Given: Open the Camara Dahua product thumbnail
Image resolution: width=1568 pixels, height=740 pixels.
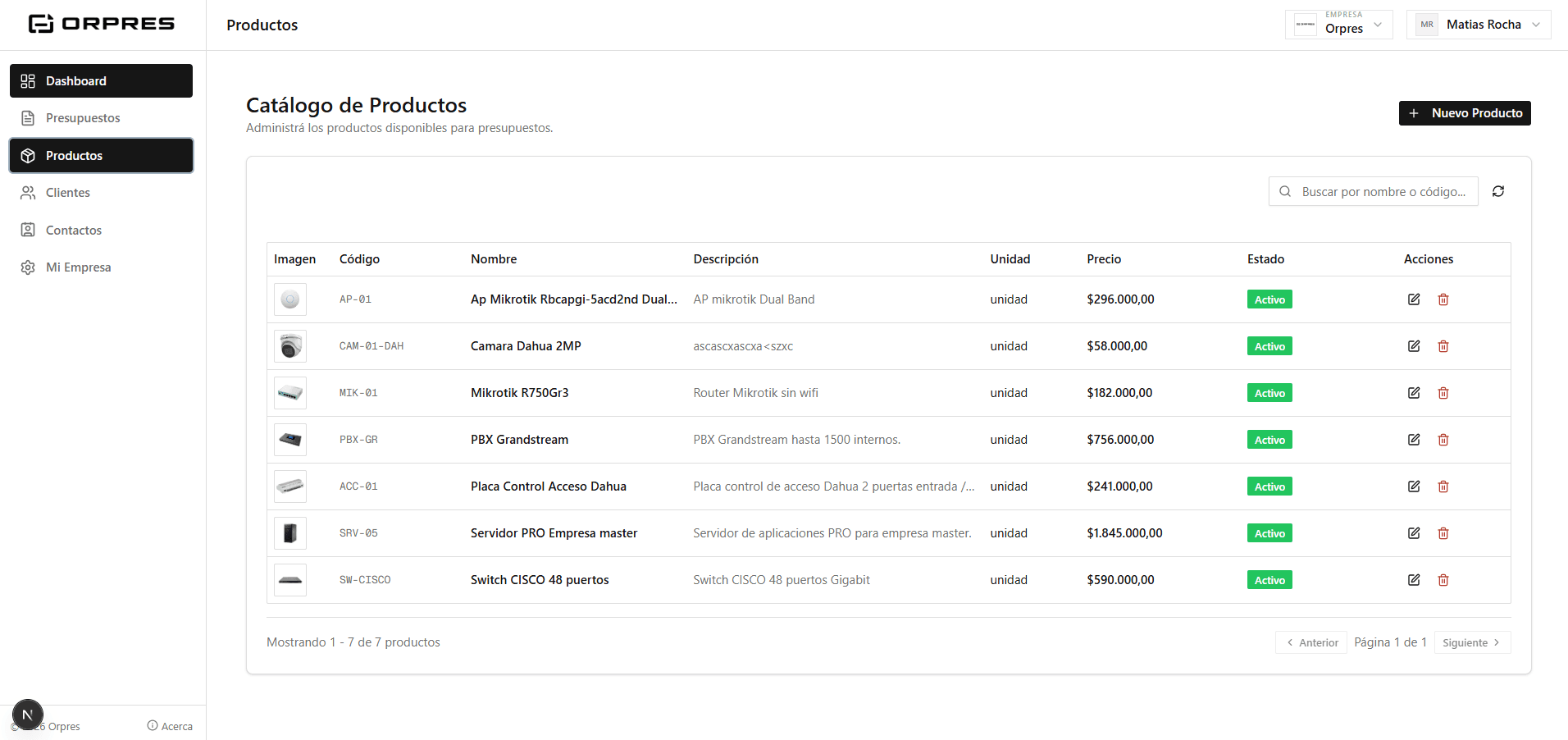Looking at the screenshot, I should 290,346.
